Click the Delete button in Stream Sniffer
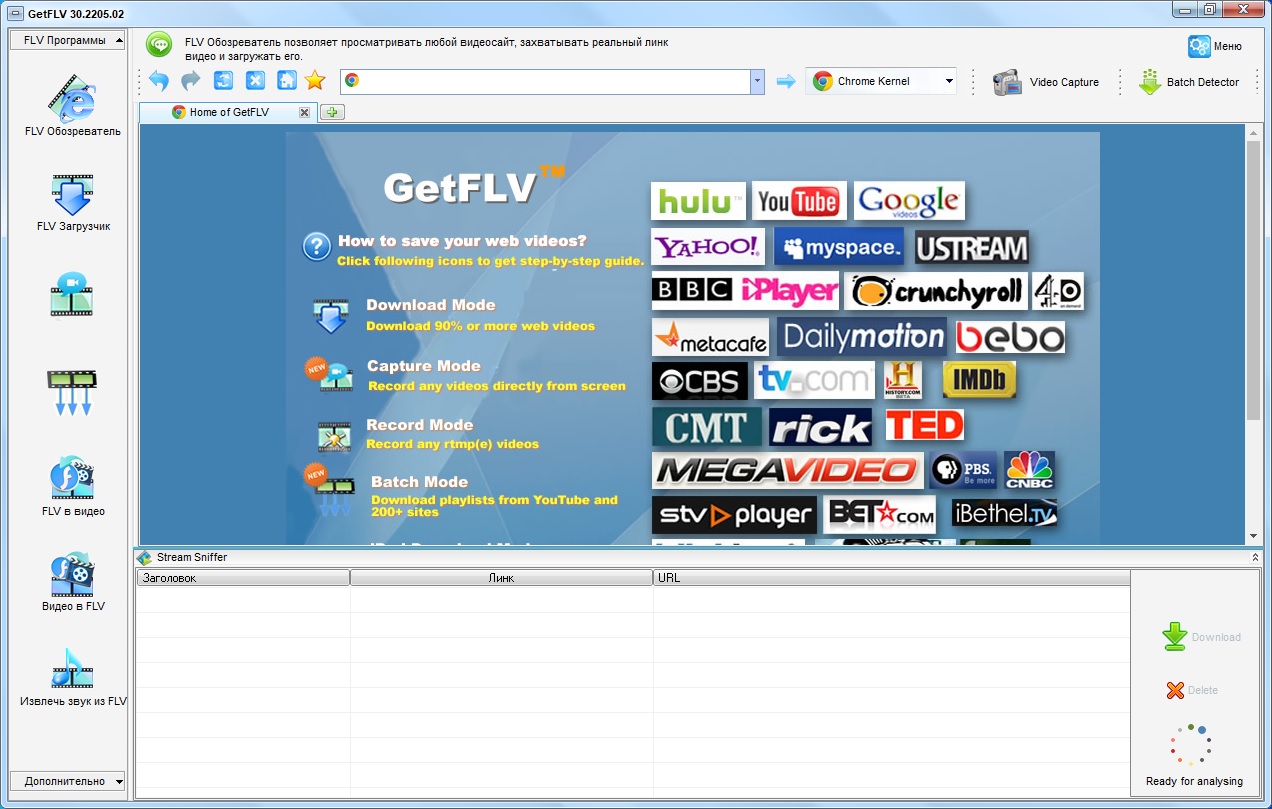Image resolution: width=1272 pixels, height=809 pixels. 1192,690
